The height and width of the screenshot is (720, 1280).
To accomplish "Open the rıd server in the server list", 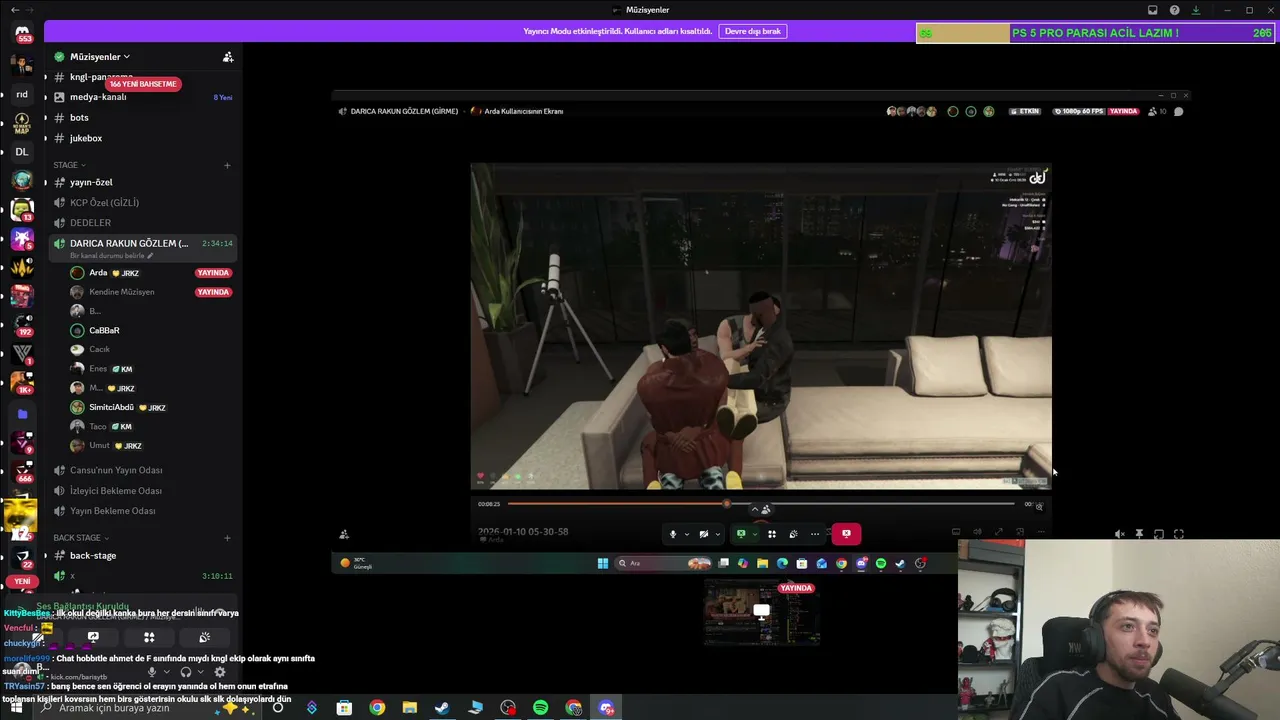I will (22, 95).
